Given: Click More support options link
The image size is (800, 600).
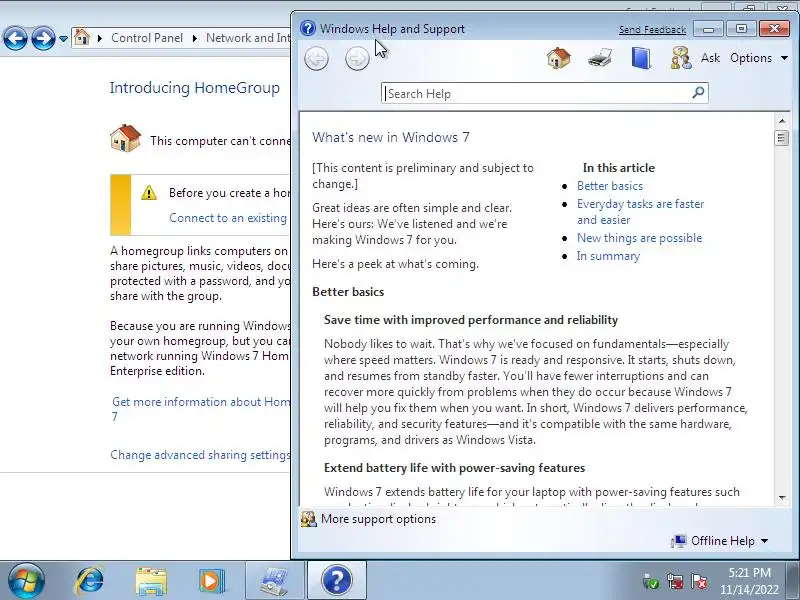Looking at the screenshot, I should tap(378, 519).
